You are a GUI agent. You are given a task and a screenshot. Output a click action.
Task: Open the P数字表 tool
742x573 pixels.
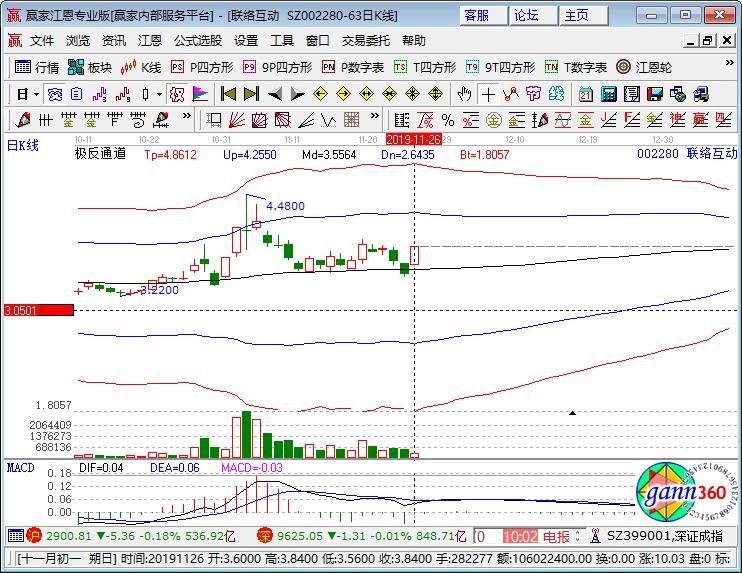(x=353, y=67)
